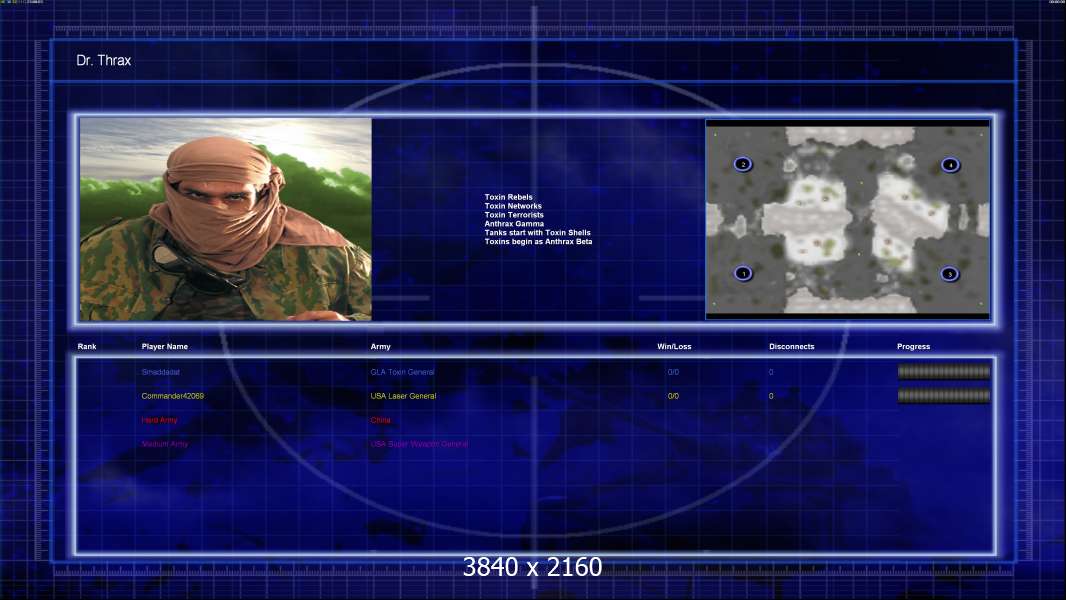Click start position marker 1 on map
The height and width of the screenshot is (600, 1066).
pos(743,273)
